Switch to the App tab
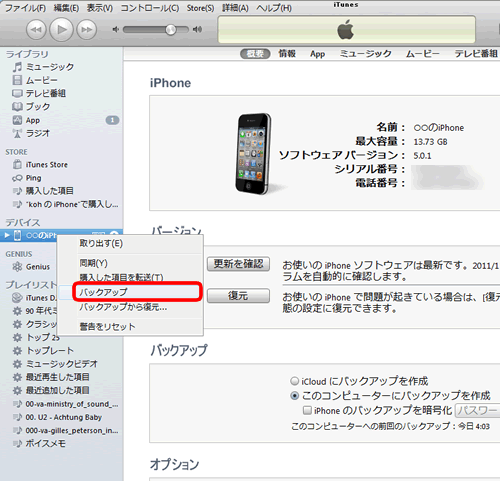This screenshot has height=481, width=500. (317, 54)
